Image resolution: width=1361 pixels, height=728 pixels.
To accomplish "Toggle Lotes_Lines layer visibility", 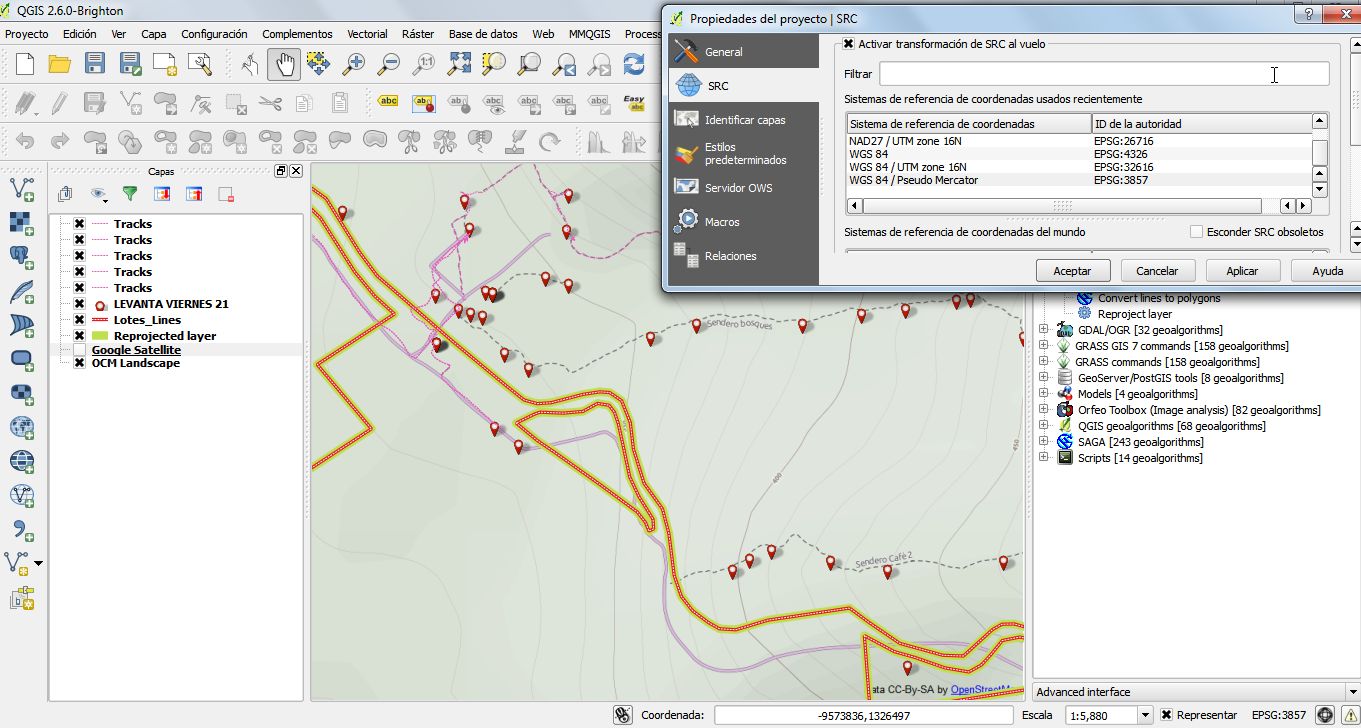I will [79, 320].
